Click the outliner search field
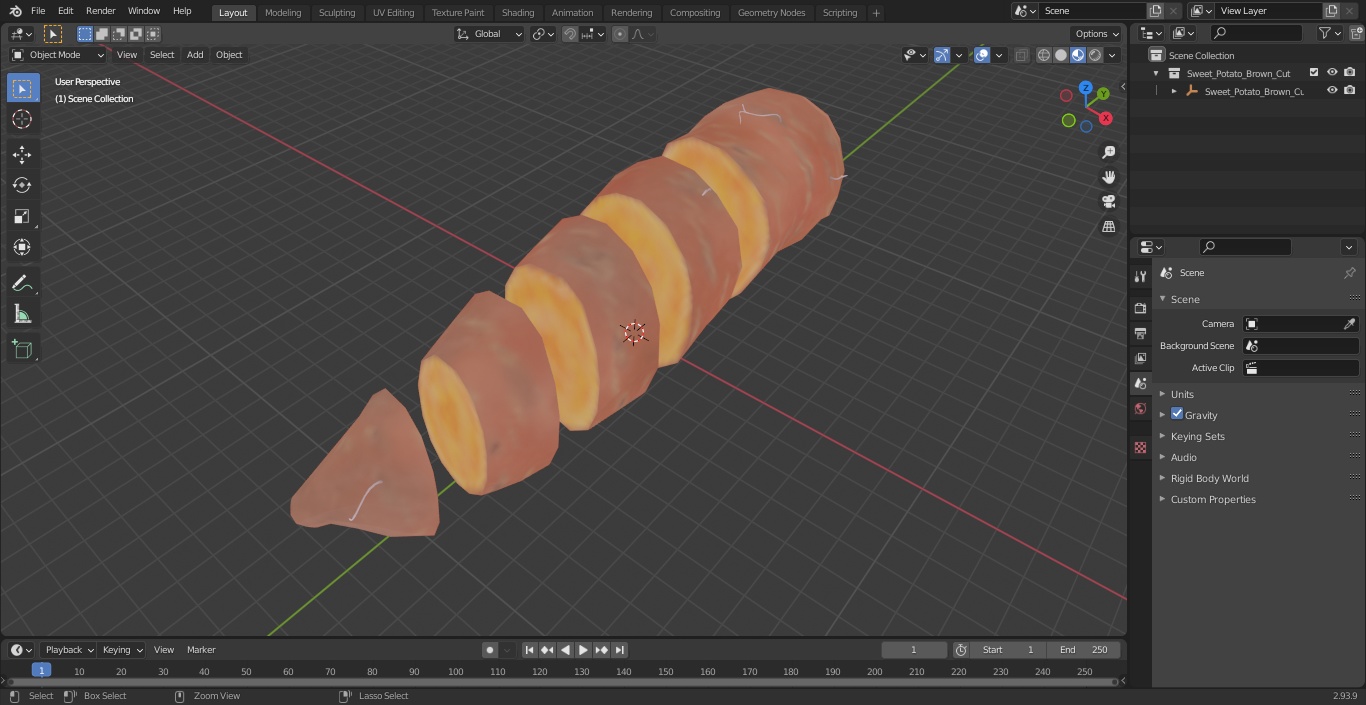This screenshot has height=705, width=1366. [x=1255, y=33]
